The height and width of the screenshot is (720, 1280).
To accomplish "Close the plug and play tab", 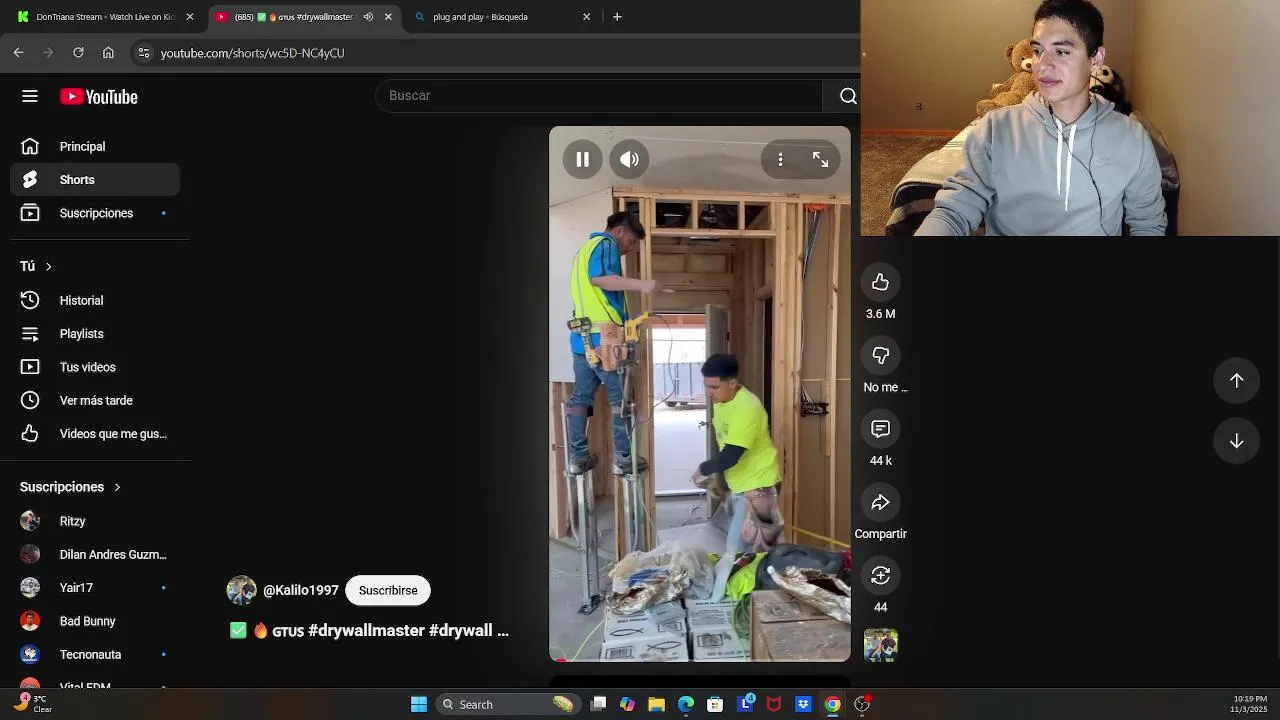I will (x=587, y=17).
